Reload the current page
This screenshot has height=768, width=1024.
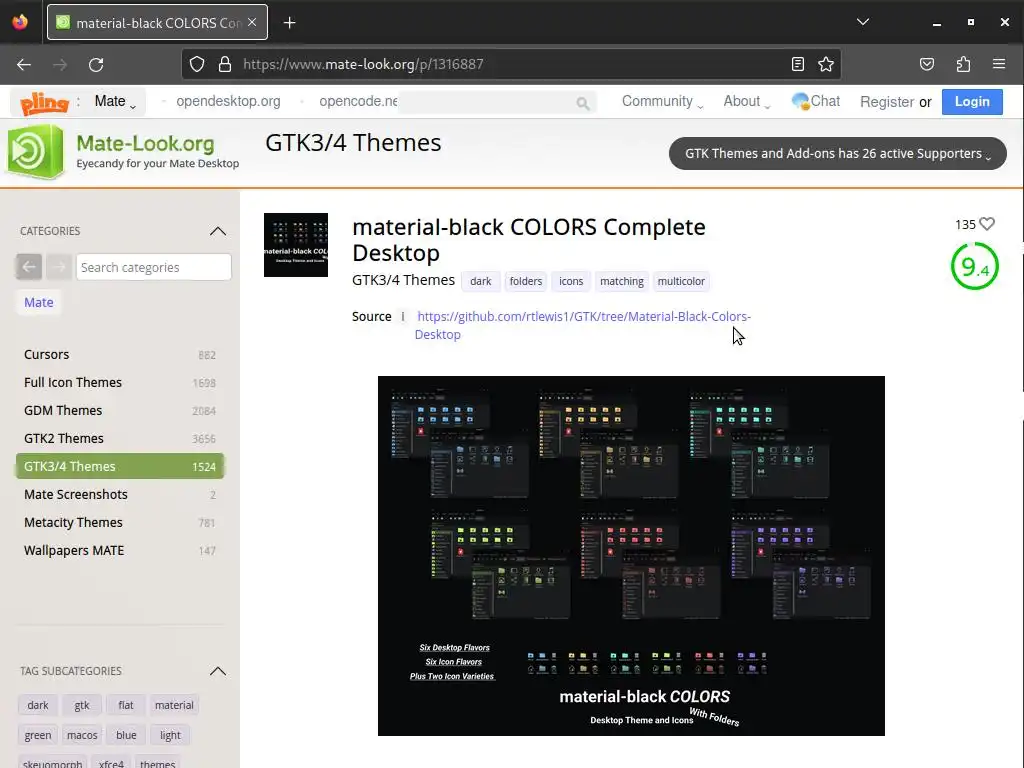[x=96, y=65]
